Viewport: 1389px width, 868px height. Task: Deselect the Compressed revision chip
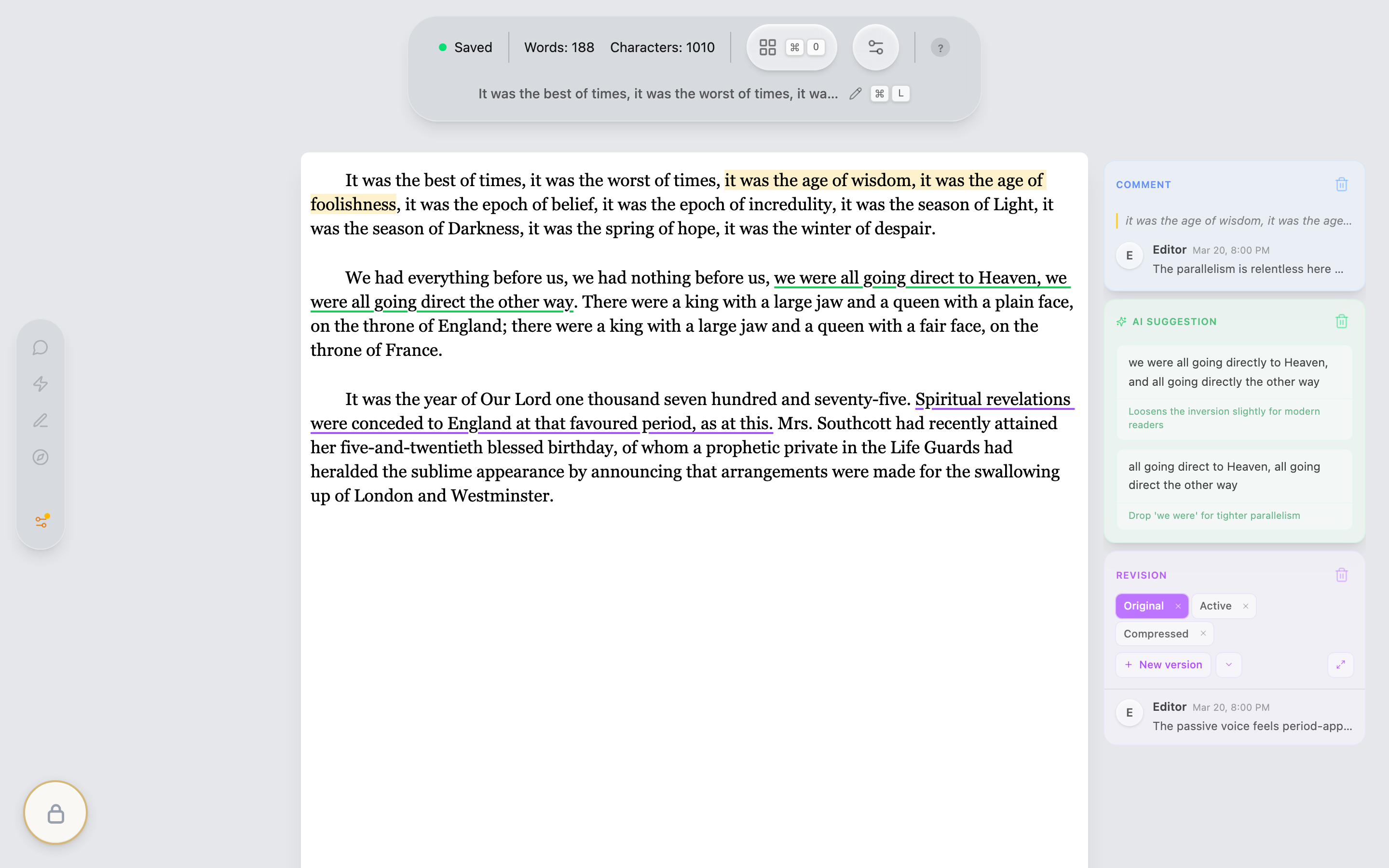click(1204, 633)
